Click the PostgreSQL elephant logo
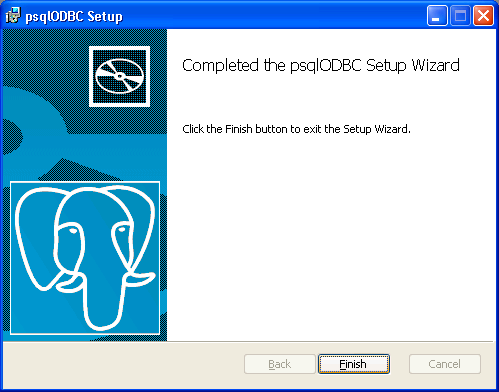Screen dimensions: 499x392 (85, 258)
